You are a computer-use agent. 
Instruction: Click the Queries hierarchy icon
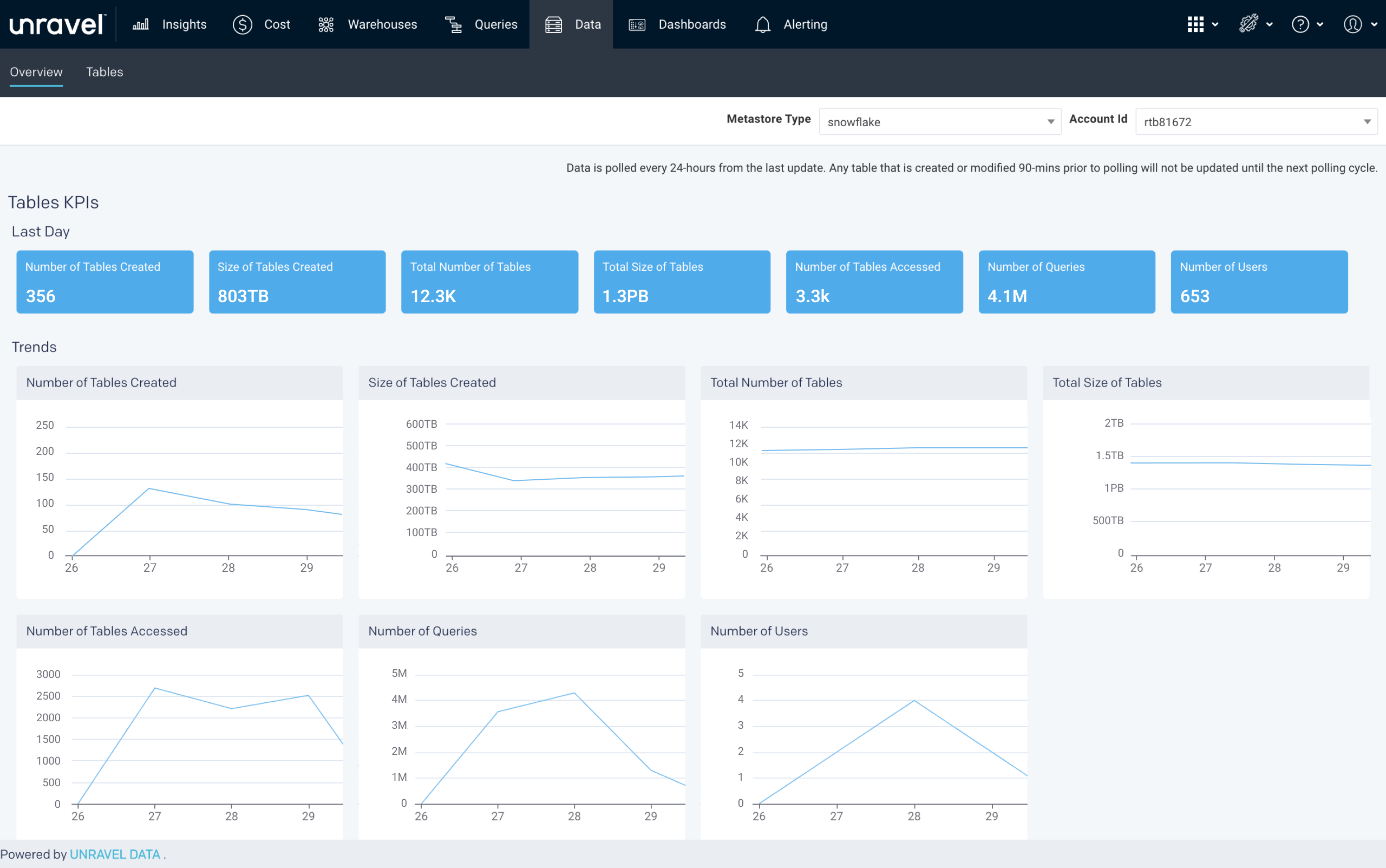point(453,24)
